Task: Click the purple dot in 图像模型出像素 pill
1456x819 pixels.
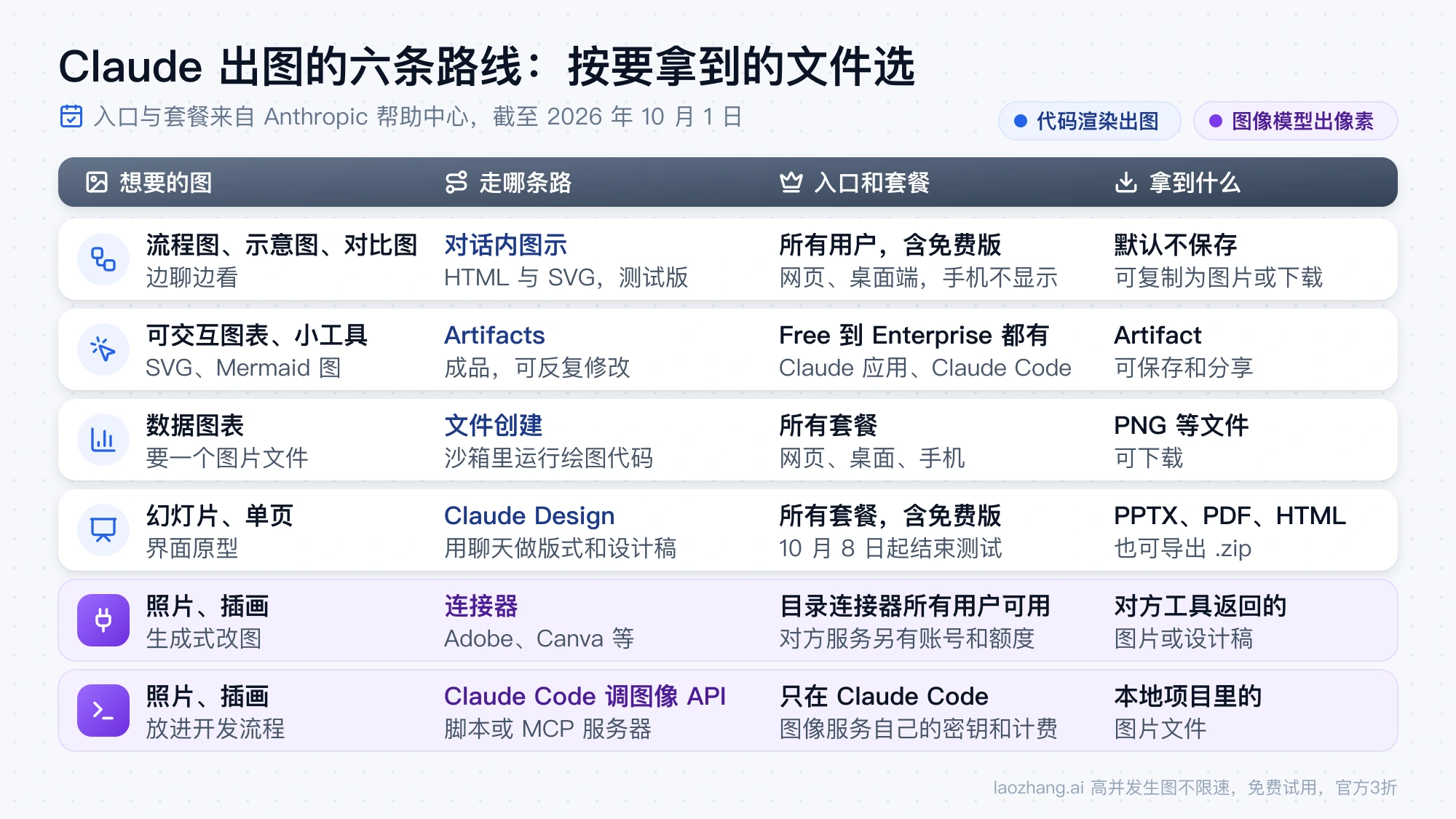Action: [x=1216, y=121]
